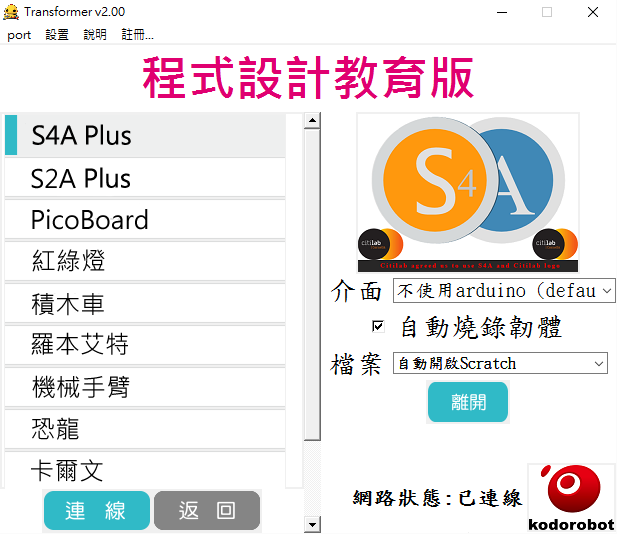The width and height of the screenshot is (617, 534).
Task: Close the Transformer window
Action: pyautogui.click(x=593, y=12)
